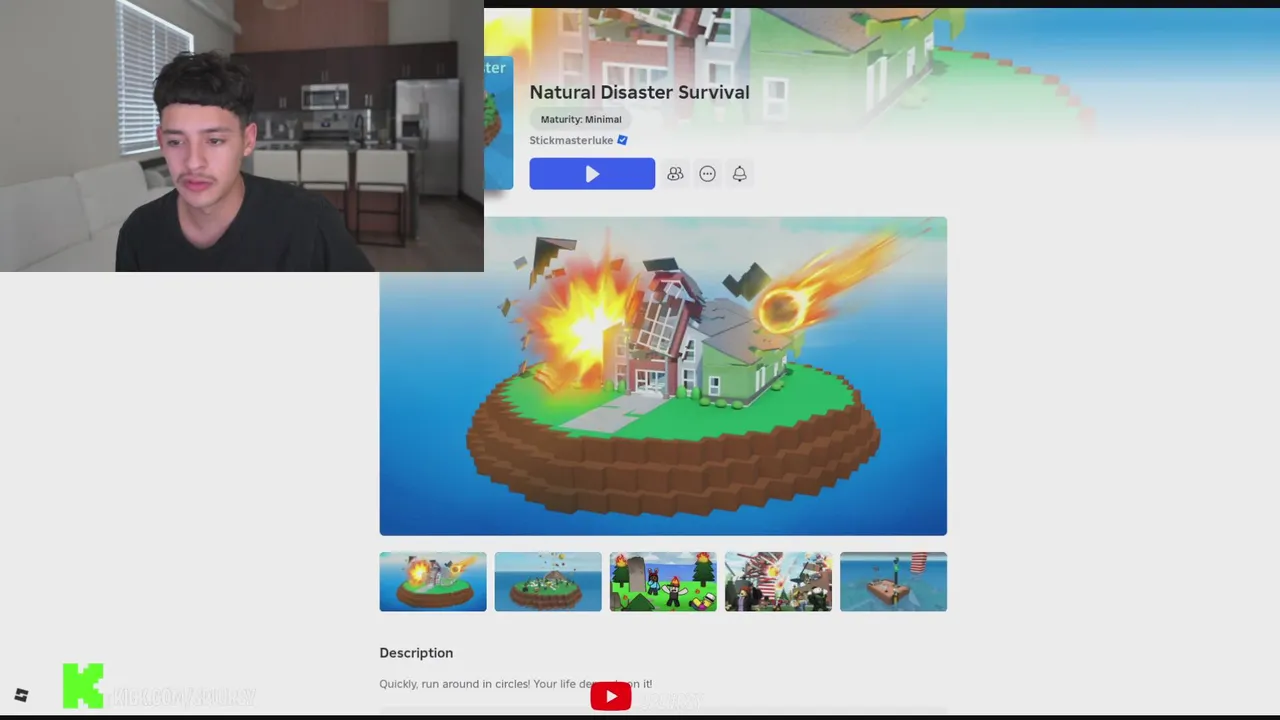Open the invite friends icon

coord(675,174)
